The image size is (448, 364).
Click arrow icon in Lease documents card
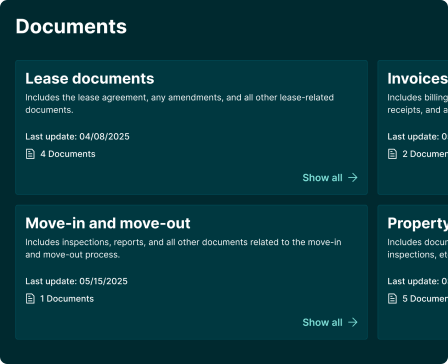tap(353, 178)
